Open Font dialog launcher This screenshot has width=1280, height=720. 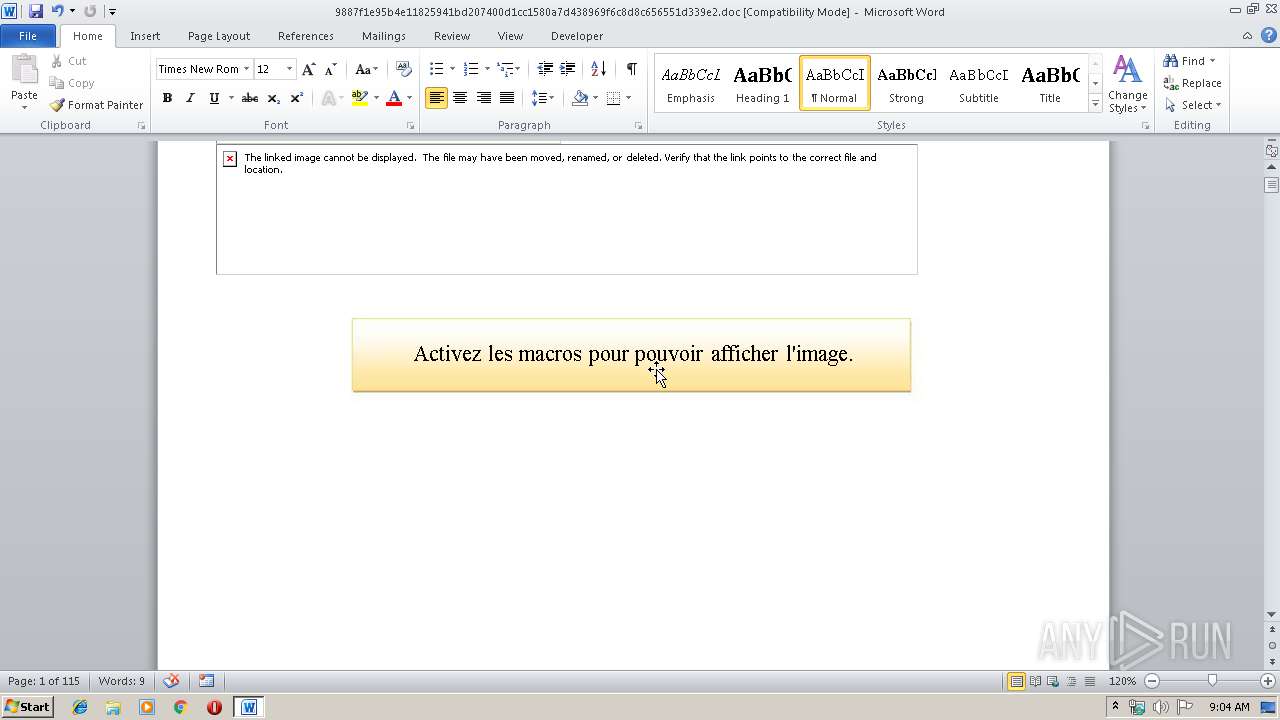[x=410, y=126]
